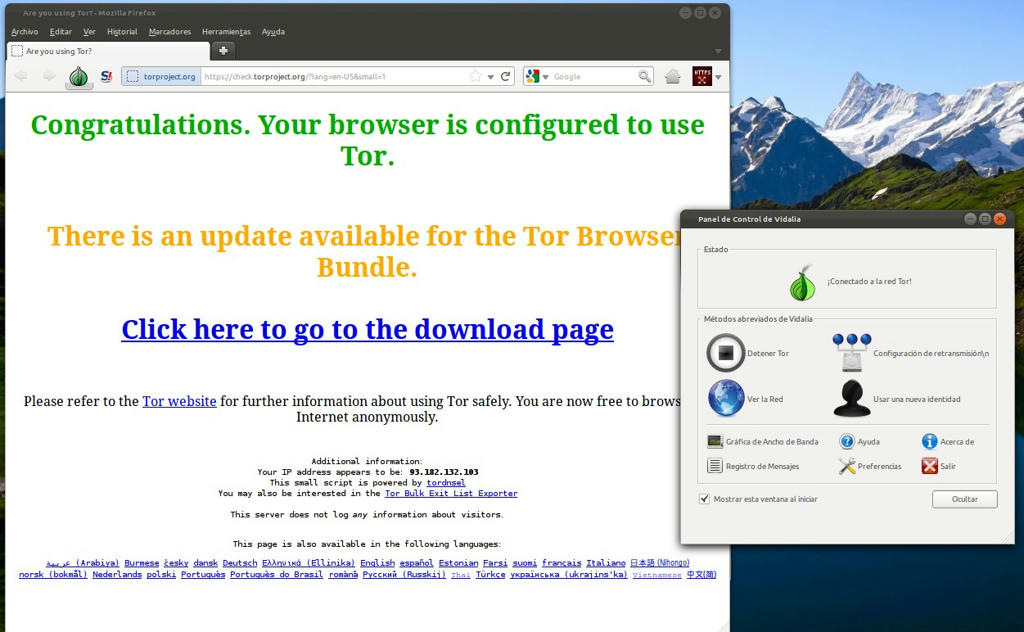Open Ver la Red globe icon
The image size is (1024, 632).
pyautogui.click(x=726, y=398)
